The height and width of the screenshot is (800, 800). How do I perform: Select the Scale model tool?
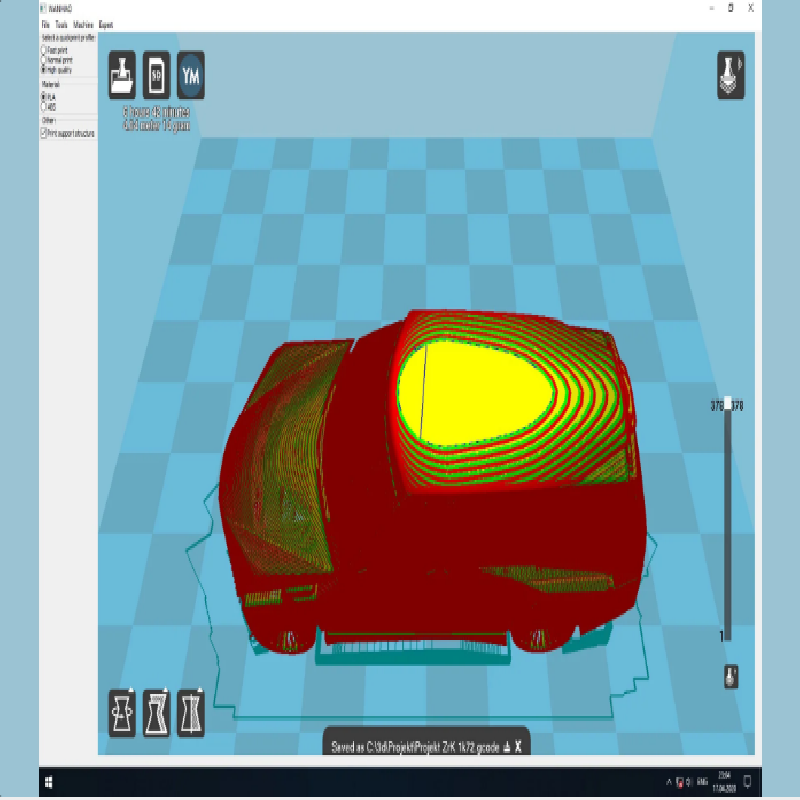pyautogui.click(x=157, y=713)
